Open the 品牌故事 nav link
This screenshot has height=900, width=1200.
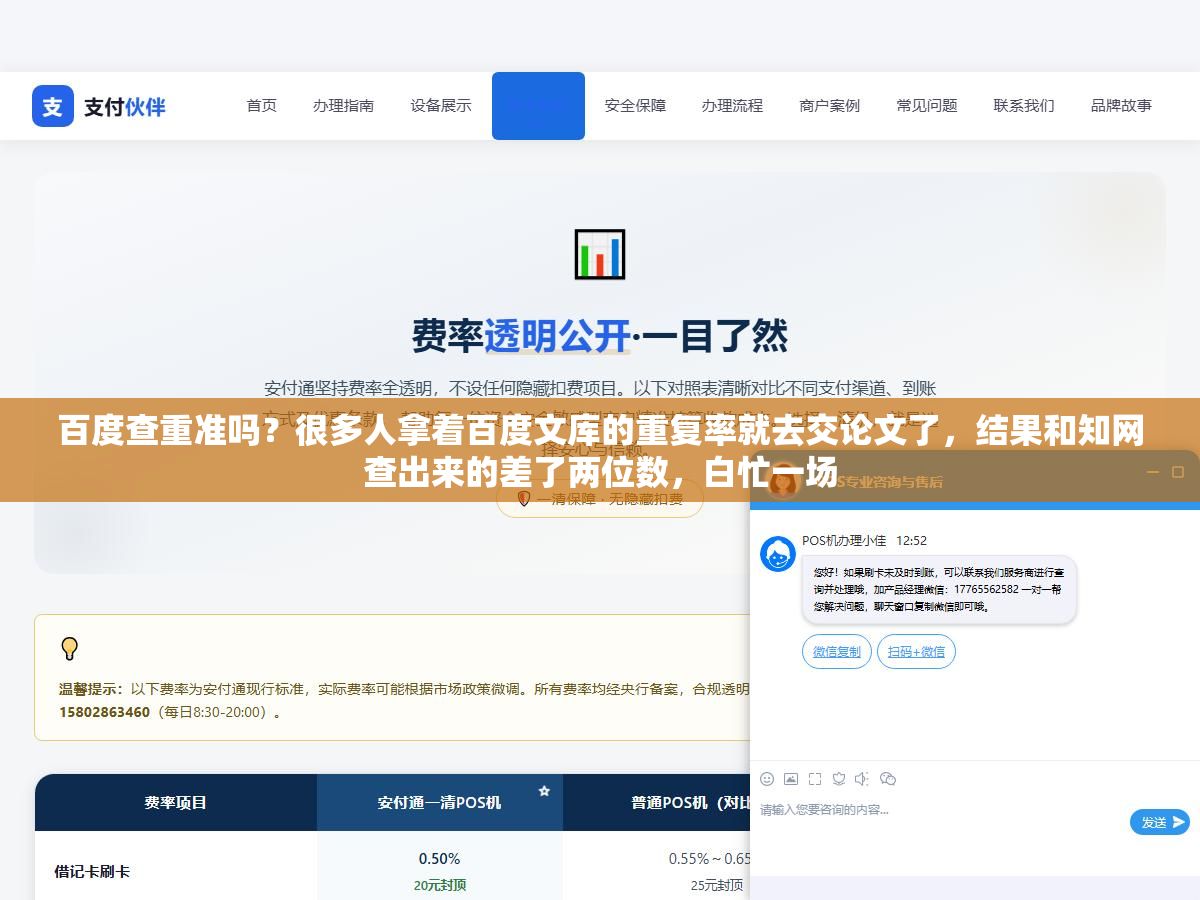pyautogui.click(x=1121, y=105)
